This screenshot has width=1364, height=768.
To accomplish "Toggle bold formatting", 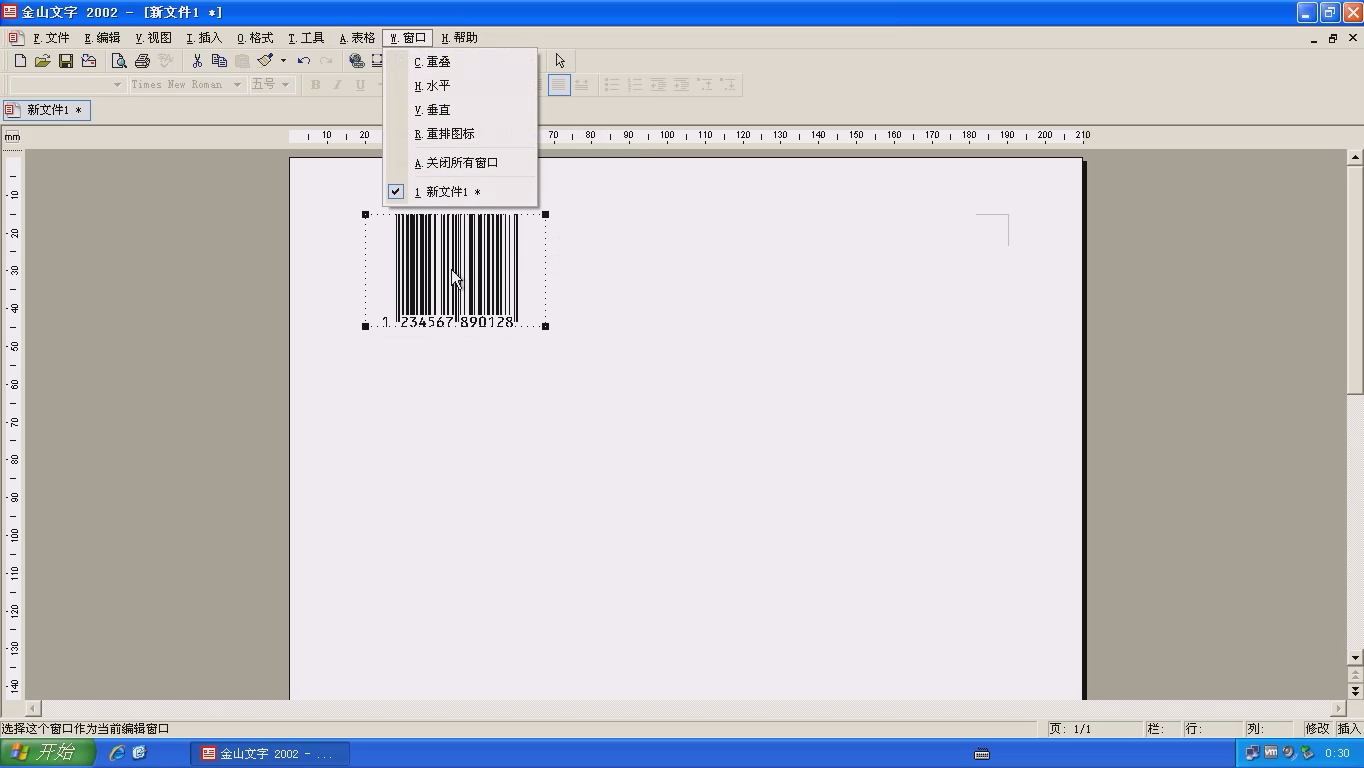I will point(316,85).
